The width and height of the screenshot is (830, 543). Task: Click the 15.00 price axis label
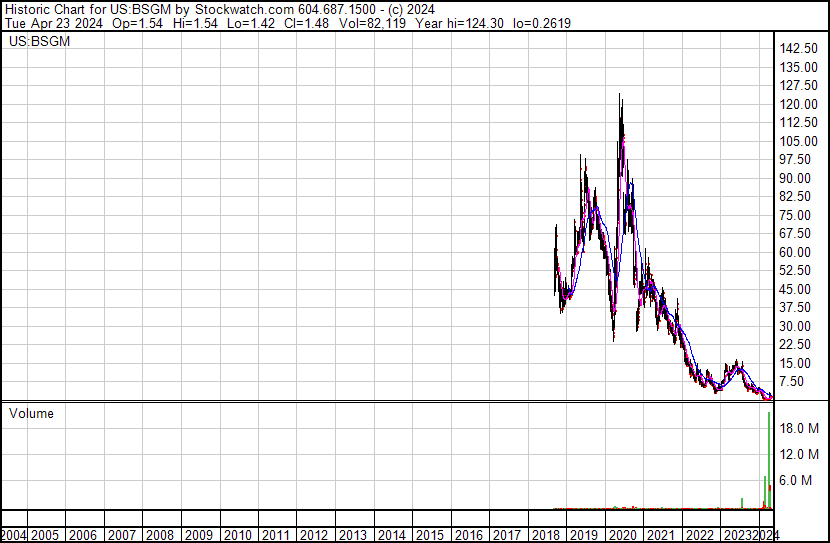pyautogui.click(x=795, y=364)
